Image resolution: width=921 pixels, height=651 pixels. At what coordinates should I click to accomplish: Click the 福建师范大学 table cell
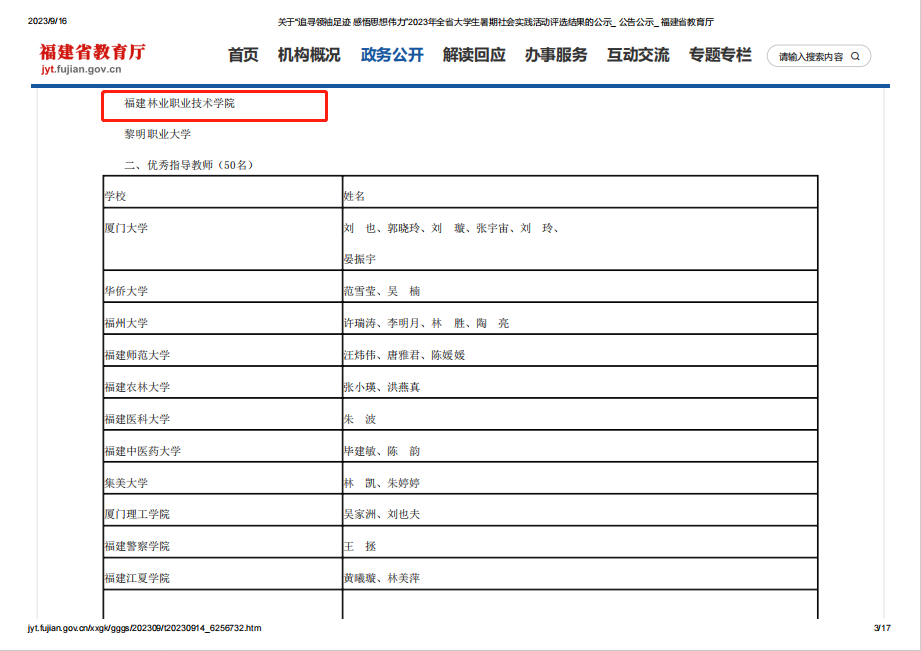(223, 350)
